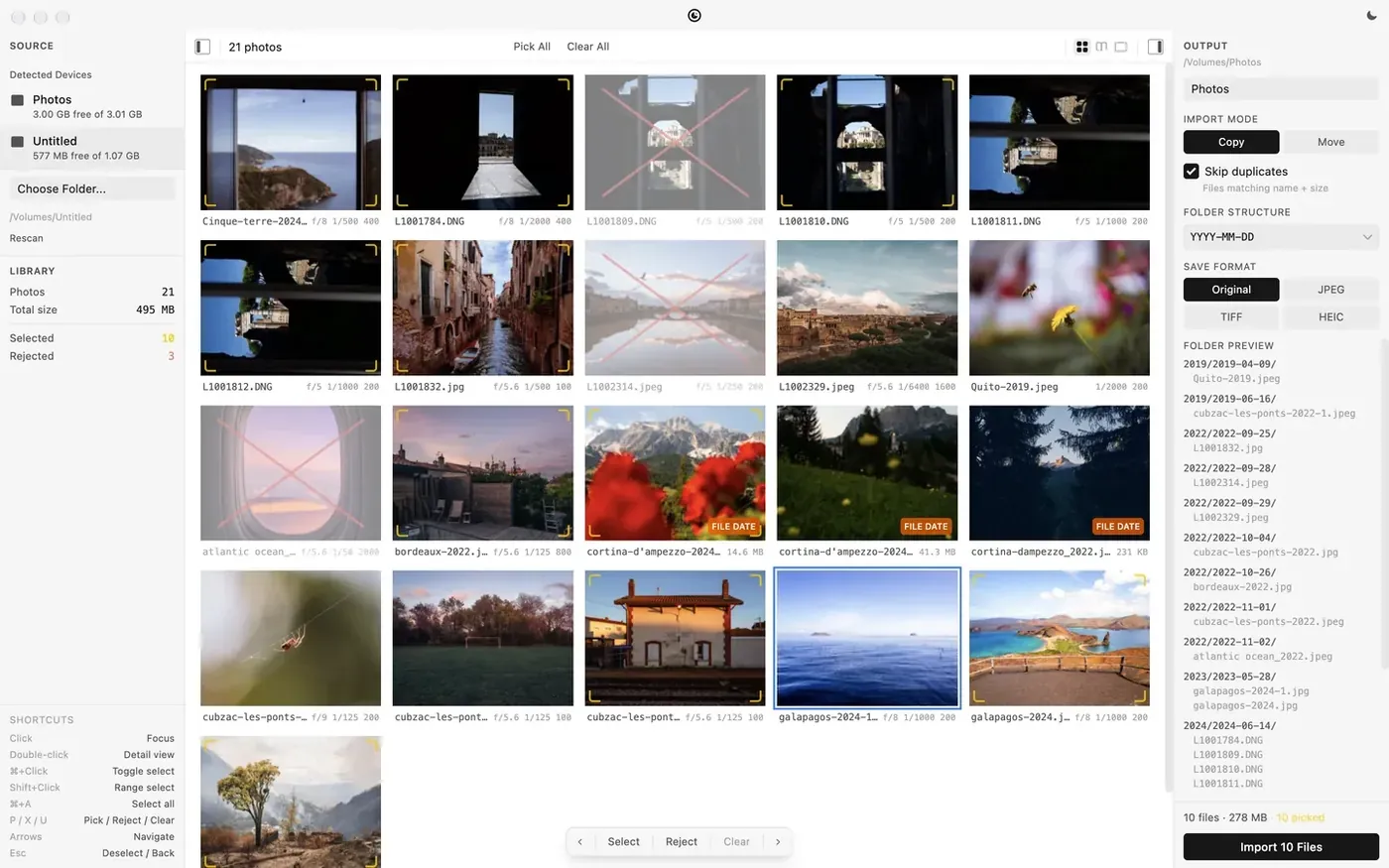Switch to grid view layout icon

coord(1082,47)
